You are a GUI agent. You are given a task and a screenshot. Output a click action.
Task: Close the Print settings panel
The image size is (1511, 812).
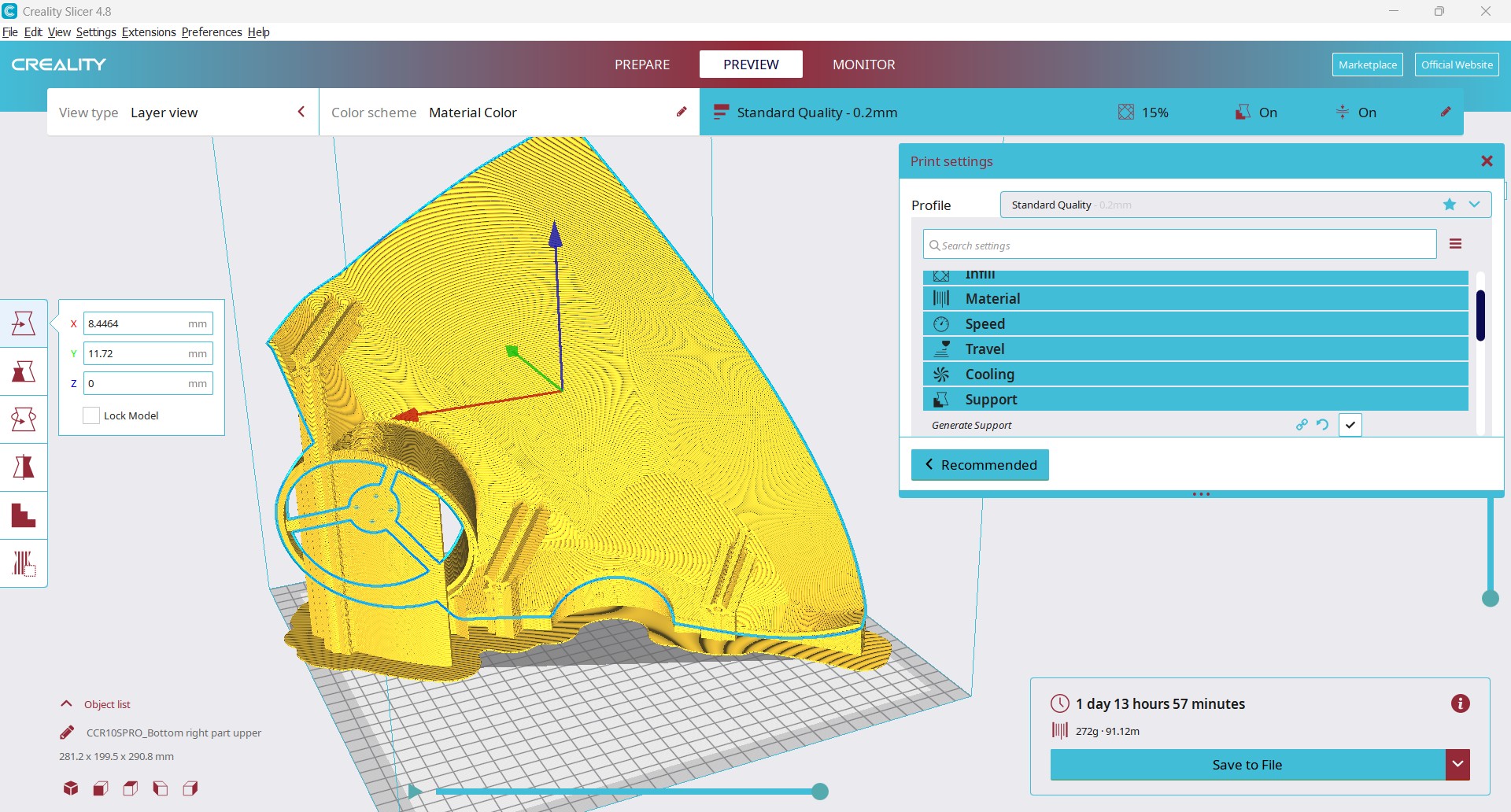(x=1487, y=161)
